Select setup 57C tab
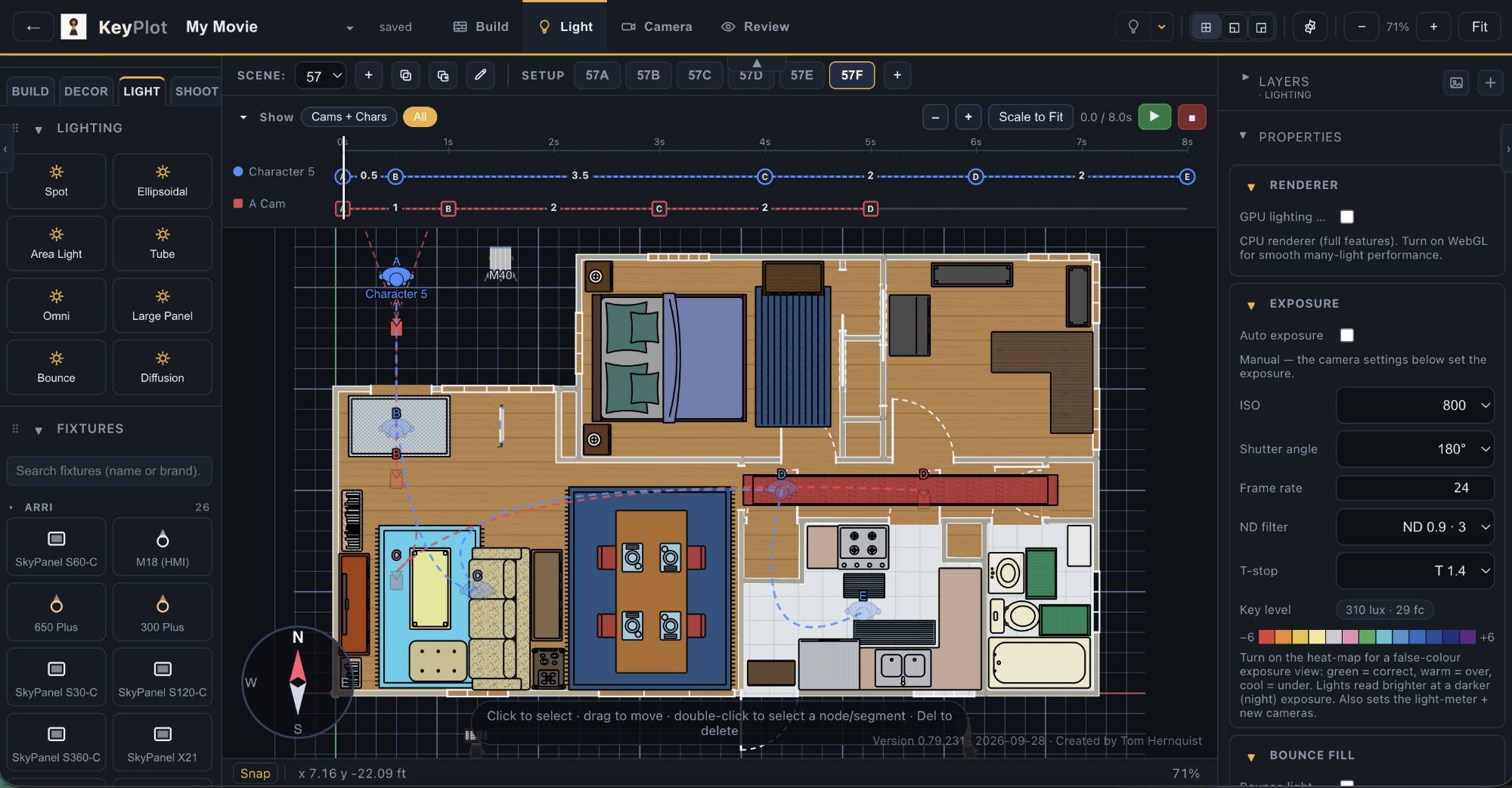1512x788 pixels. tap(699, 75)
